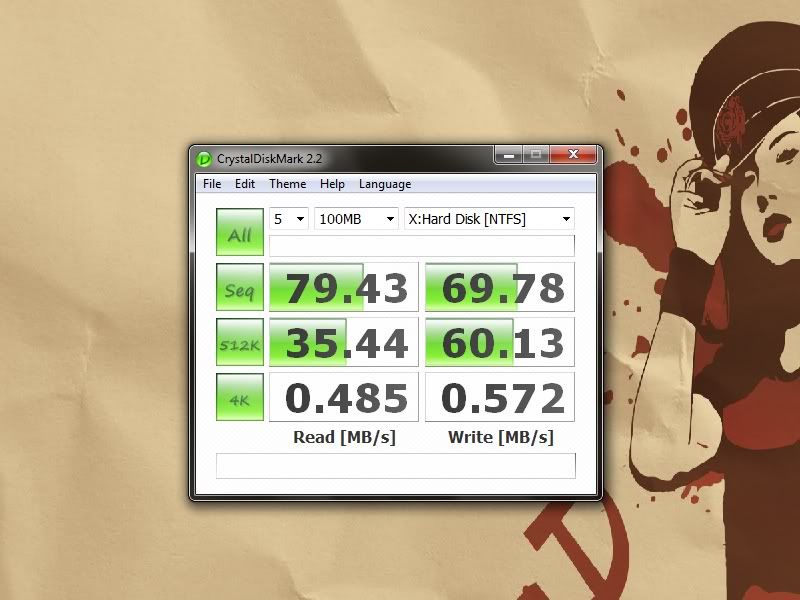Screen dimensions: 800x600
Task: Open the Language menu
Action: 385,184
